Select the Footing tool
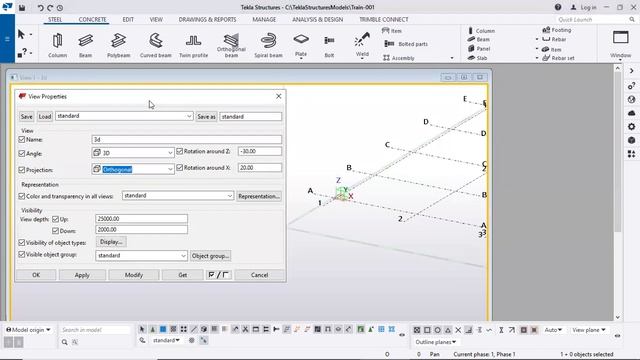The width and height of the screenshot is (640, 360). (x=556, y=30)
